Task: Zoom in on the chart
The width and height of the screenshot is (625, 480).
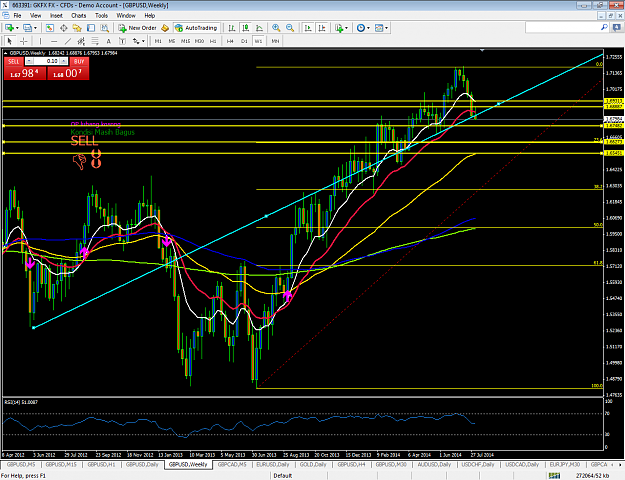Action: click(276, 28)
